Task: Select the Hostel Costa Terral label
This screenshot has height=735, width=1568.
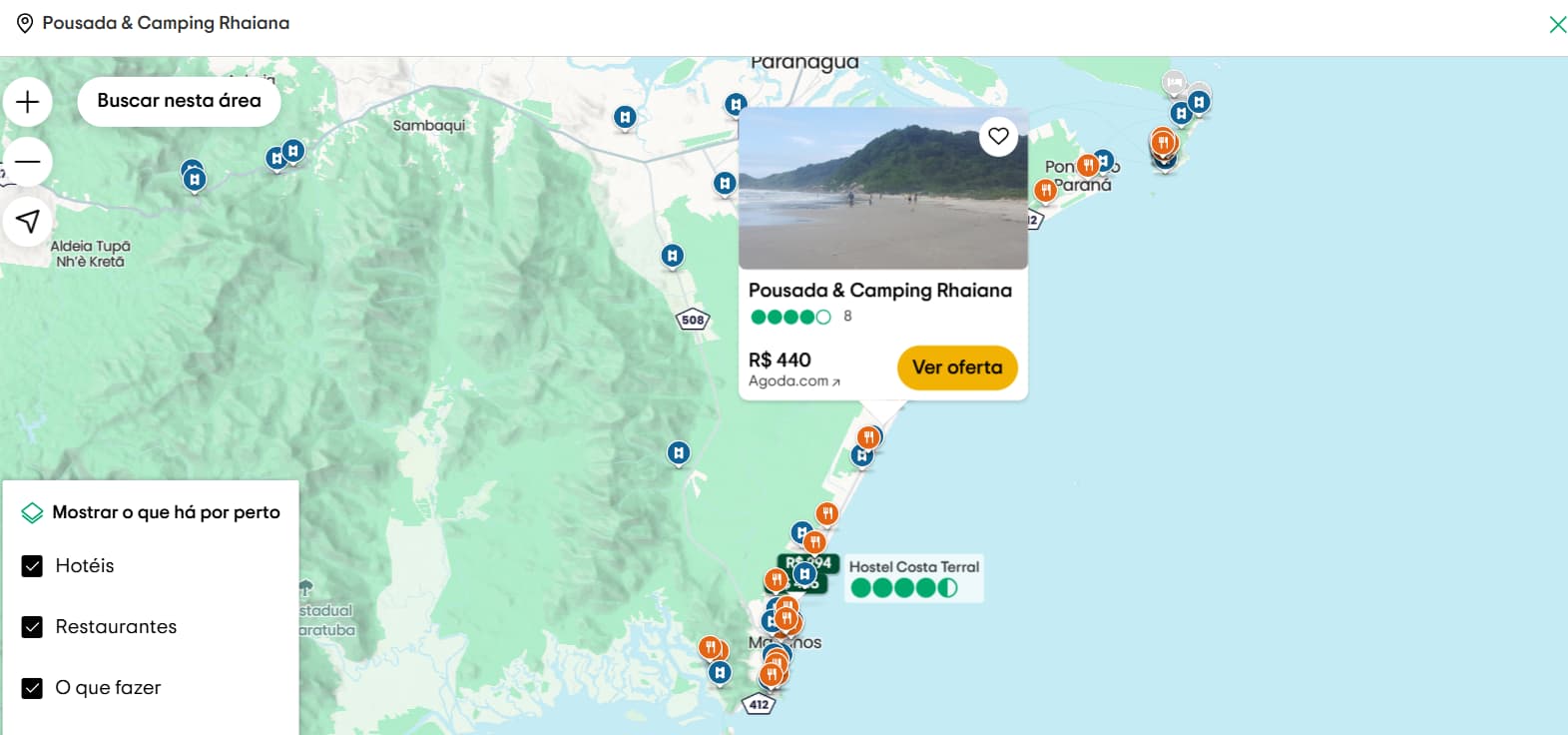Action: (x=913, y=567)
